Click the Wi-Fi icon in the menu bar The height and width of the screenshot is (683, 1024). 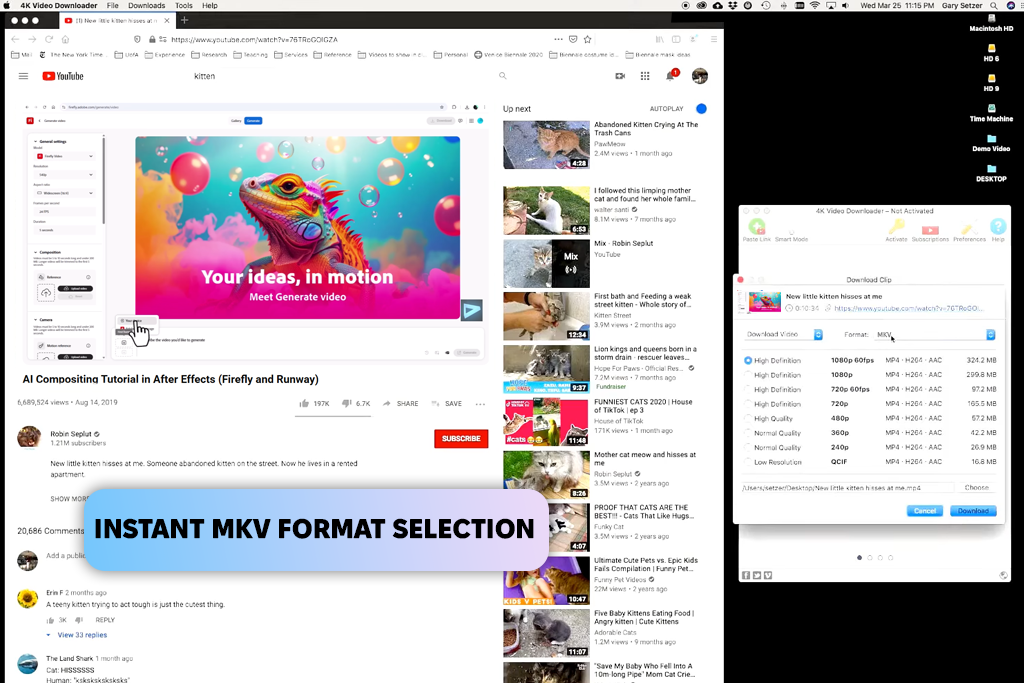coord(815,5)
